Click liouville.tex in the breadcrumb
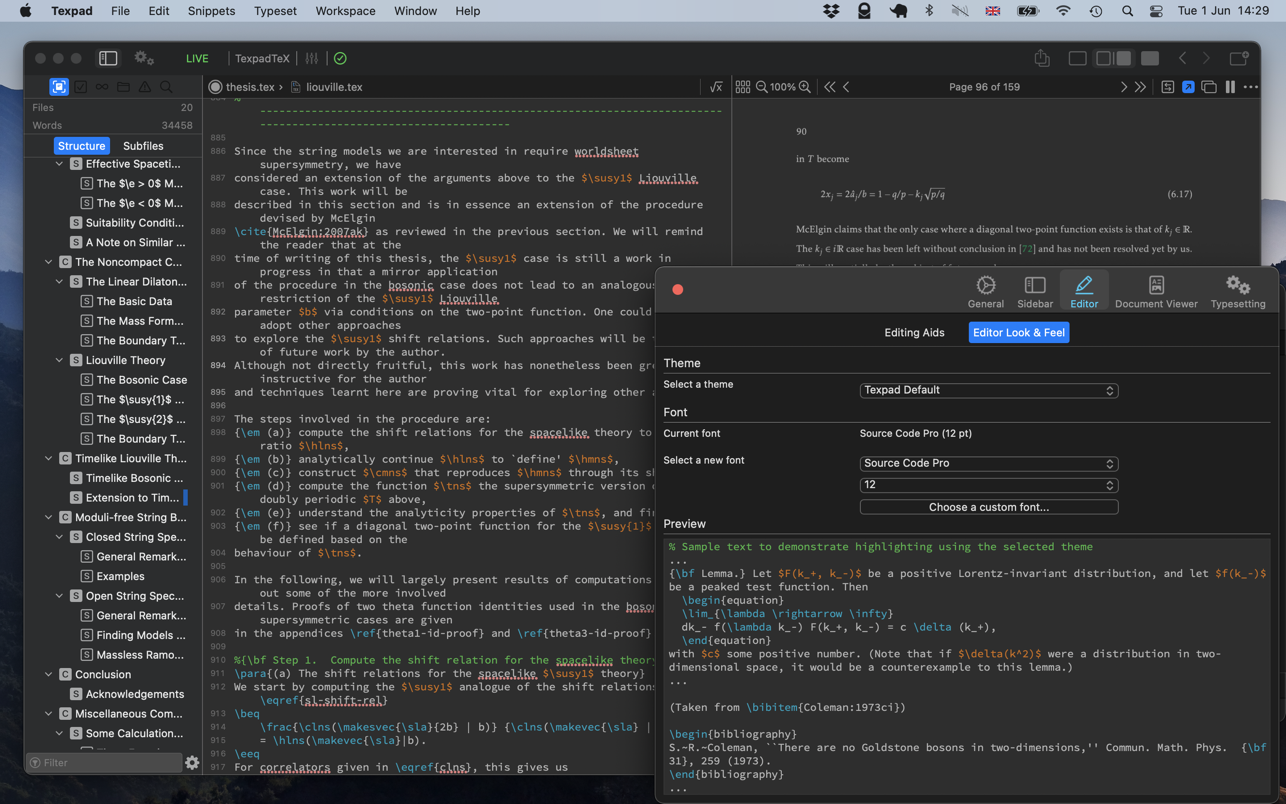Viewport: 1286px width, 804px height. [x=334, y=87]
